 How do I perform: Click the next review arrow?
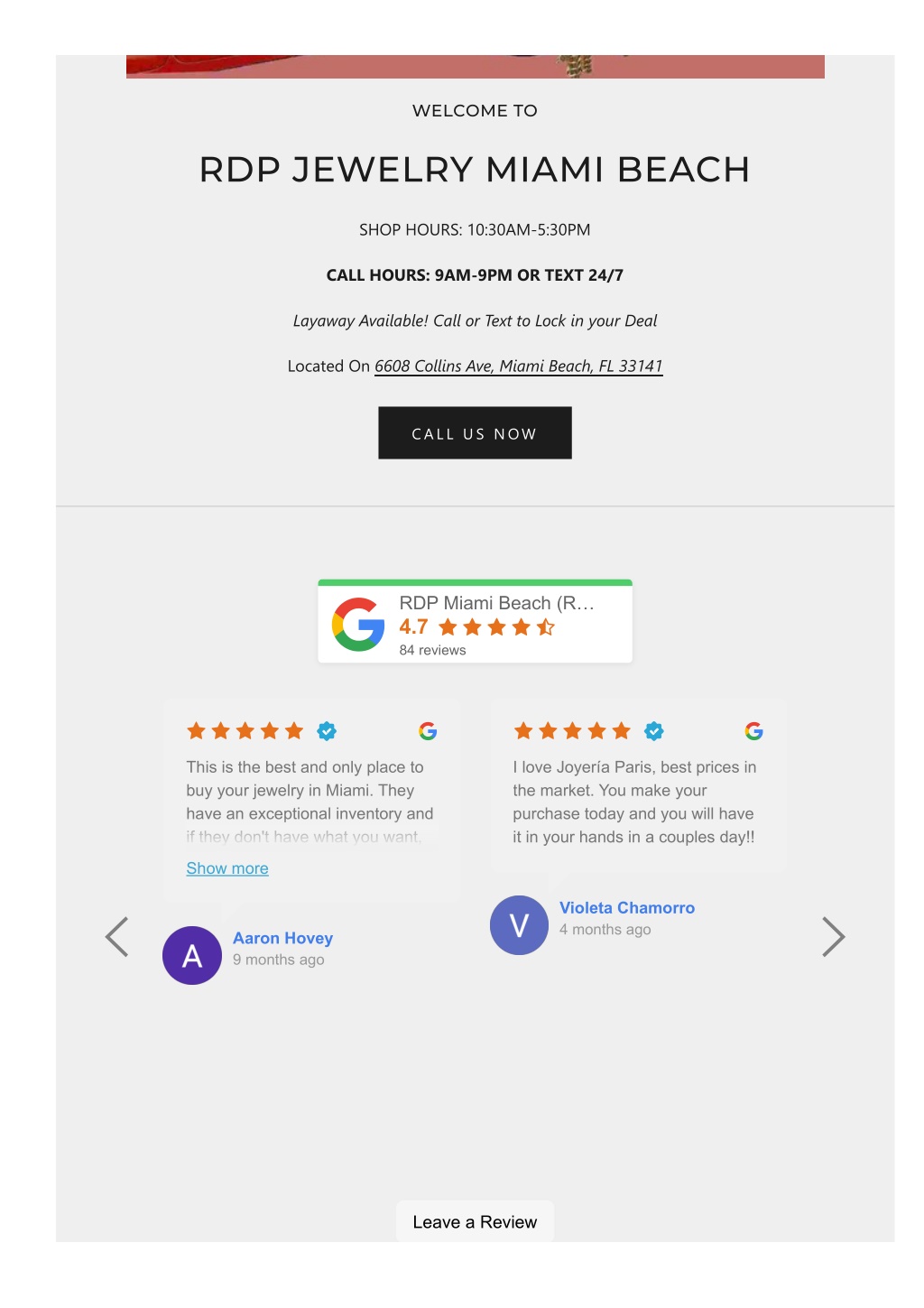tap(834, 937)
